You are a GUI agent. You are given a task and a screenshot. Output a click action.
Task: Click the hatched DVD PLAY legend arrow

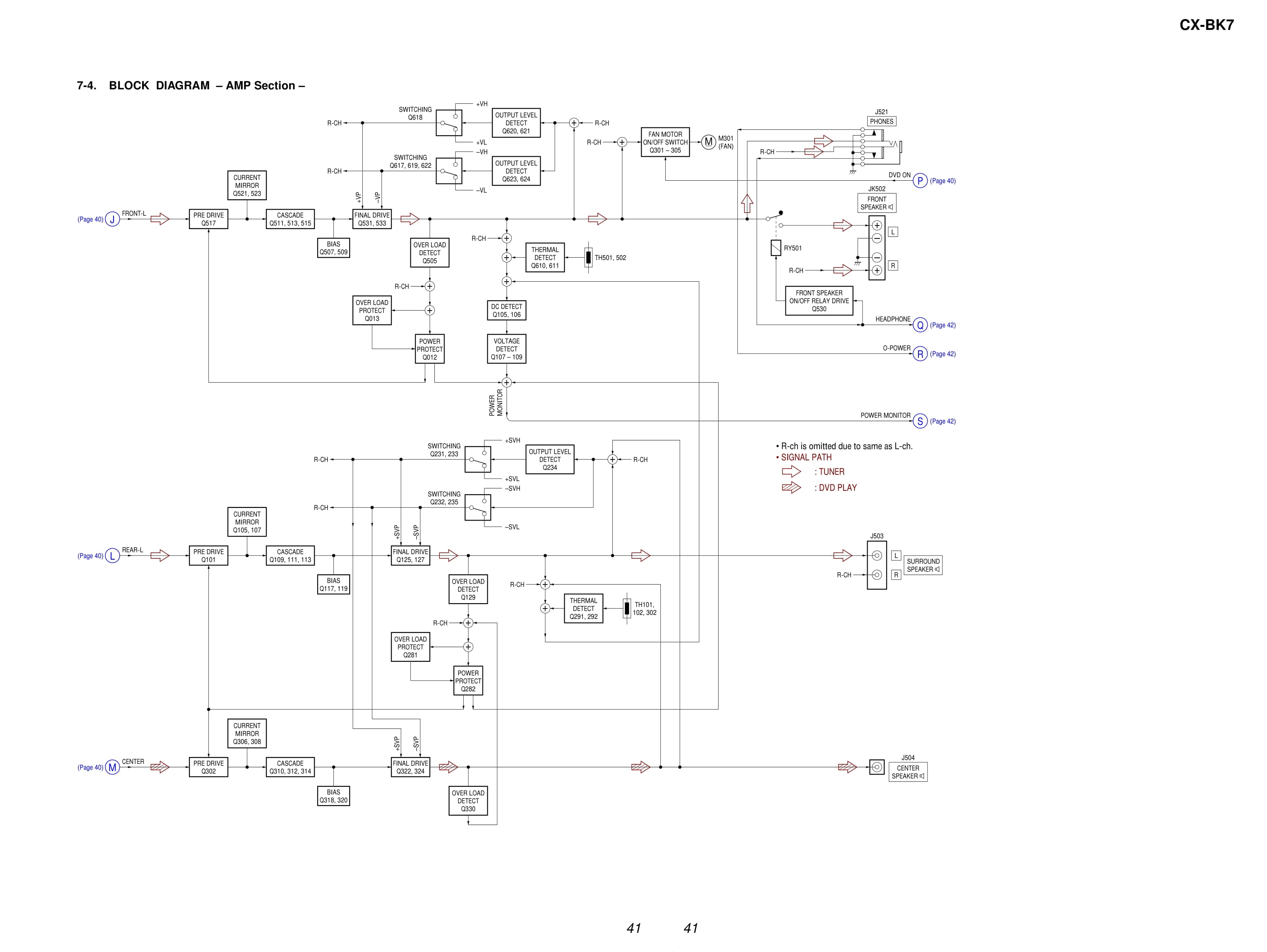(x=791, y=488)
